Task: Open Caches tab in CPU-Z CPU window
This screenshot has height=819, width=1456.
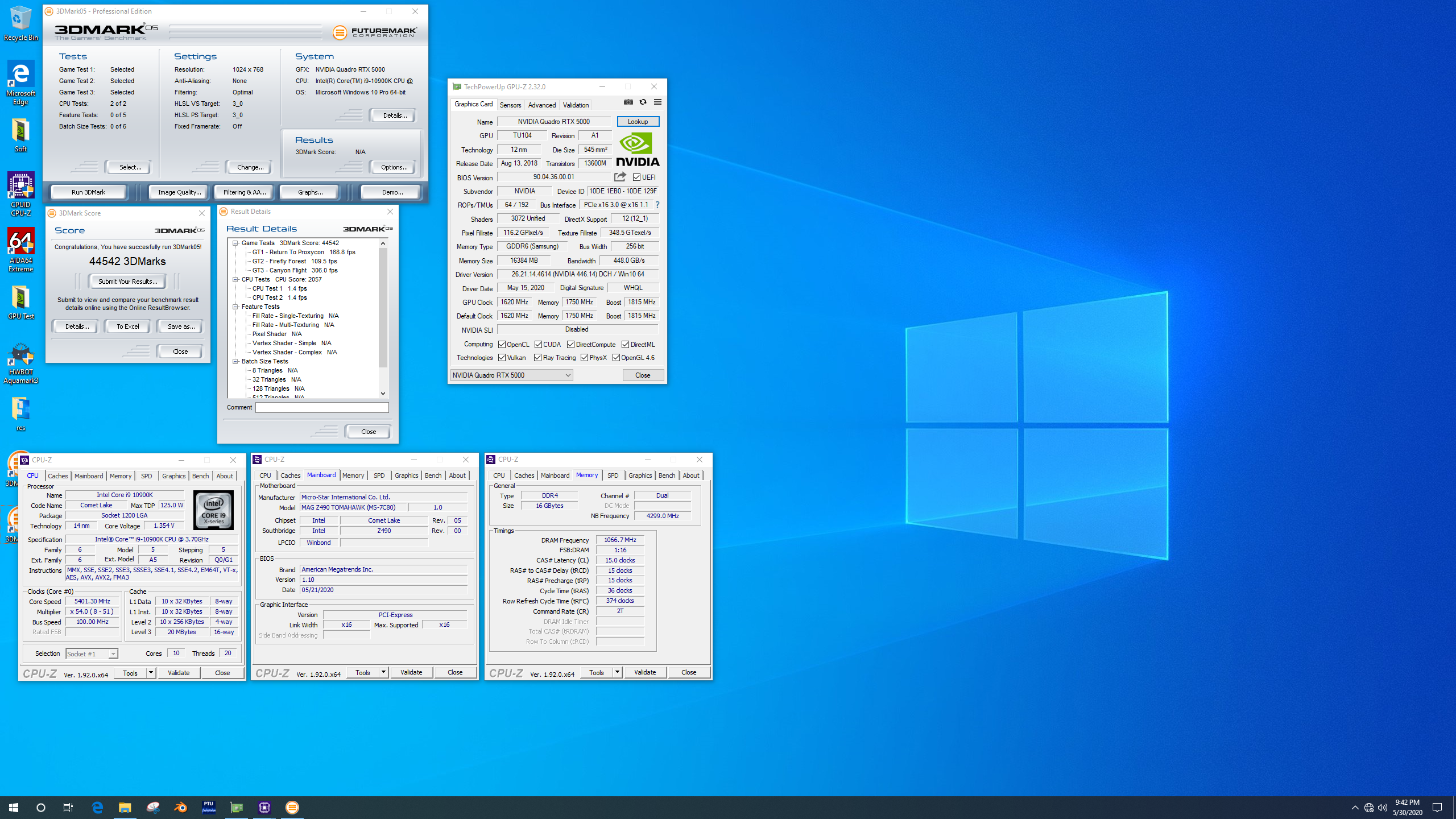Action: pos(58,476)
